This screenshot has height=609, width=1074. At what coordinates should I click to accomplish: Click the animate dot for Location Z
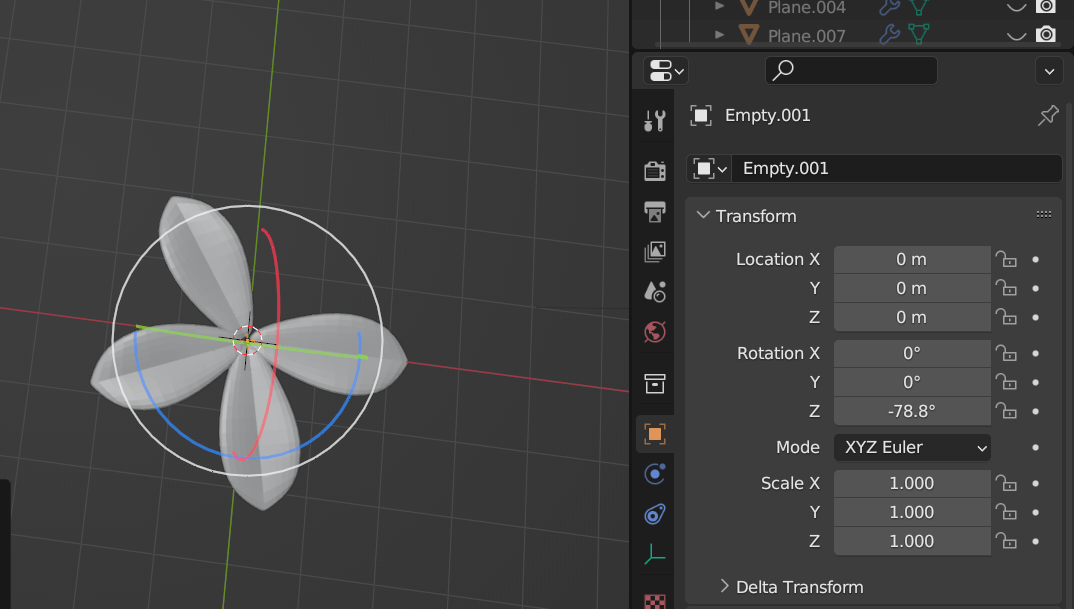(1036, 317)
